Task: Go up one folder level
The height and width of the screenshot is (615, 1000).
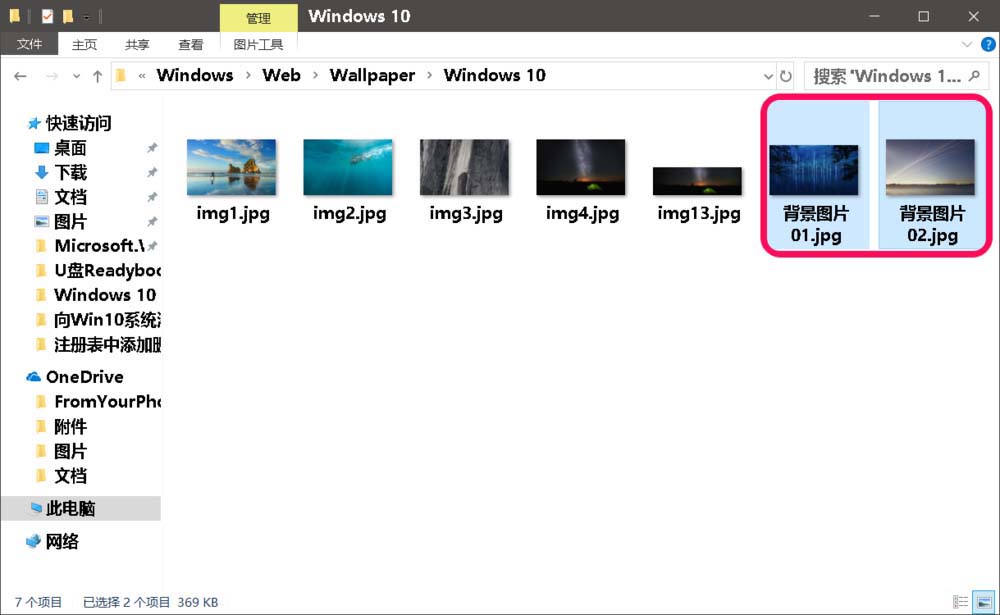Action: click(98, 76)
